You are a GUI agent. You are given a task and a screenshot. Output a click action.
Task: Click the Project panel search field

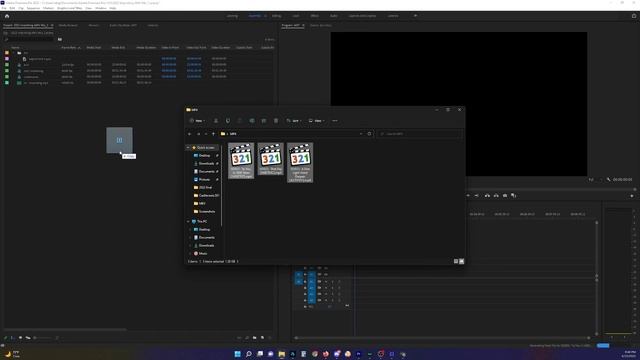[29, 40]
